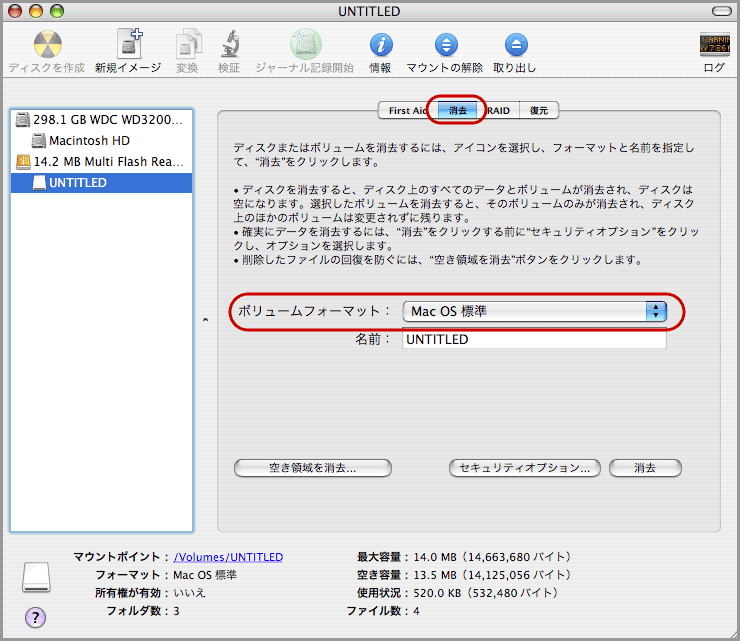This screenshot has height=641, width=740.
Task: Open the ボリュームフォーマット dropdown showing Mac OS 標準
Action: click(x=535, y=312)
